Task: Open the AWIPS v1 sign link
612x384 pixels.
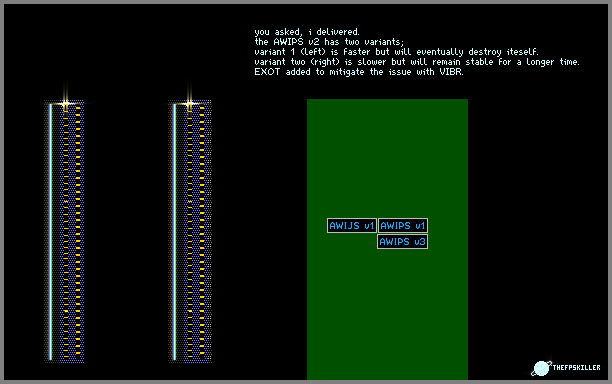Action: (x=403, y=226)
